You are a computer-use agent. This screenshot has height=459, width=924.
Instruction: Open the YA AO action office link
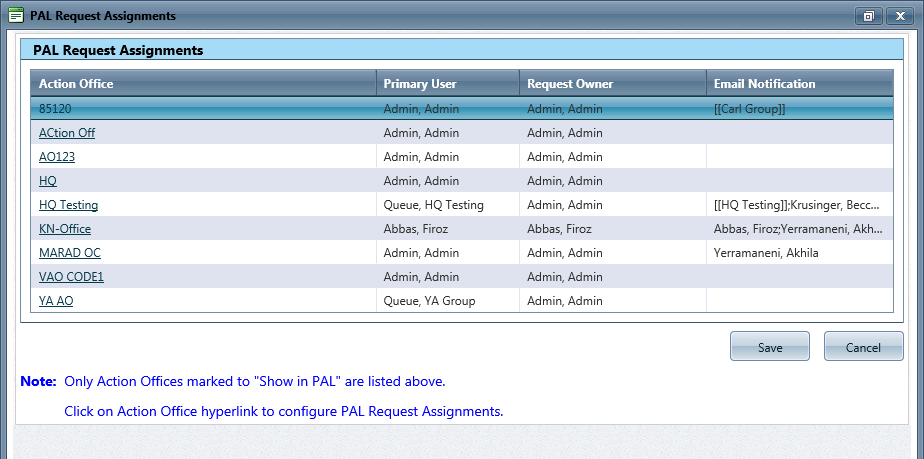[56, 301]
